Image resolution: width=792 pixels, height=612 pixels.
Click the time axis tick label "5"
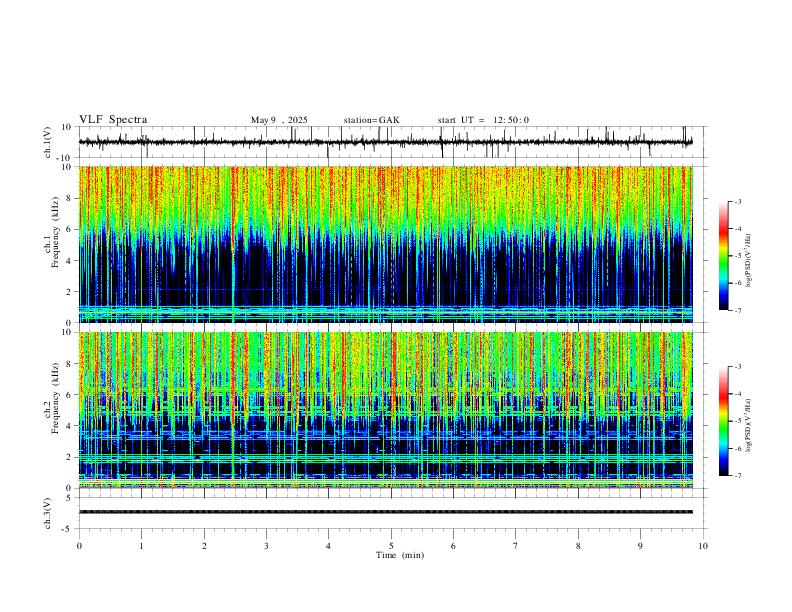coord(391,546)
